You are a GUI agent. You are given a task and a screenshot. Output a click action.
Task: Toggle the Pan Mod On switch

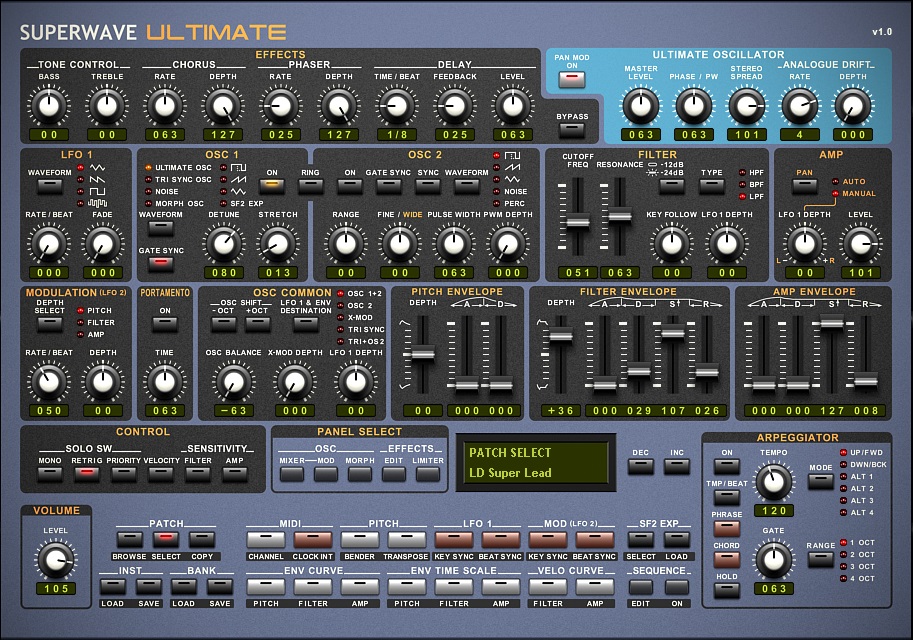(572, 79)
